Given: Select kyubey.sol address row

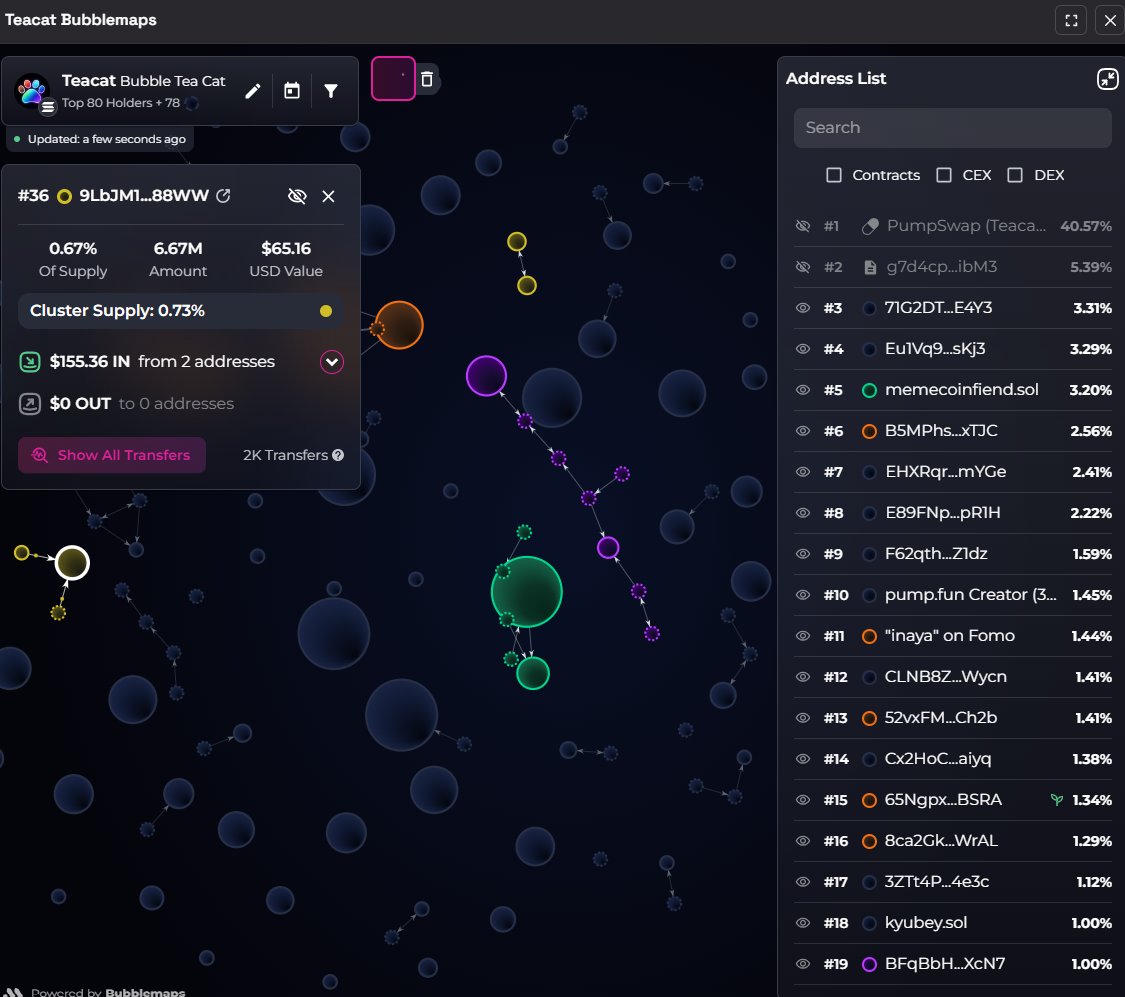Looking at the screenshot, I should (953, 922).
